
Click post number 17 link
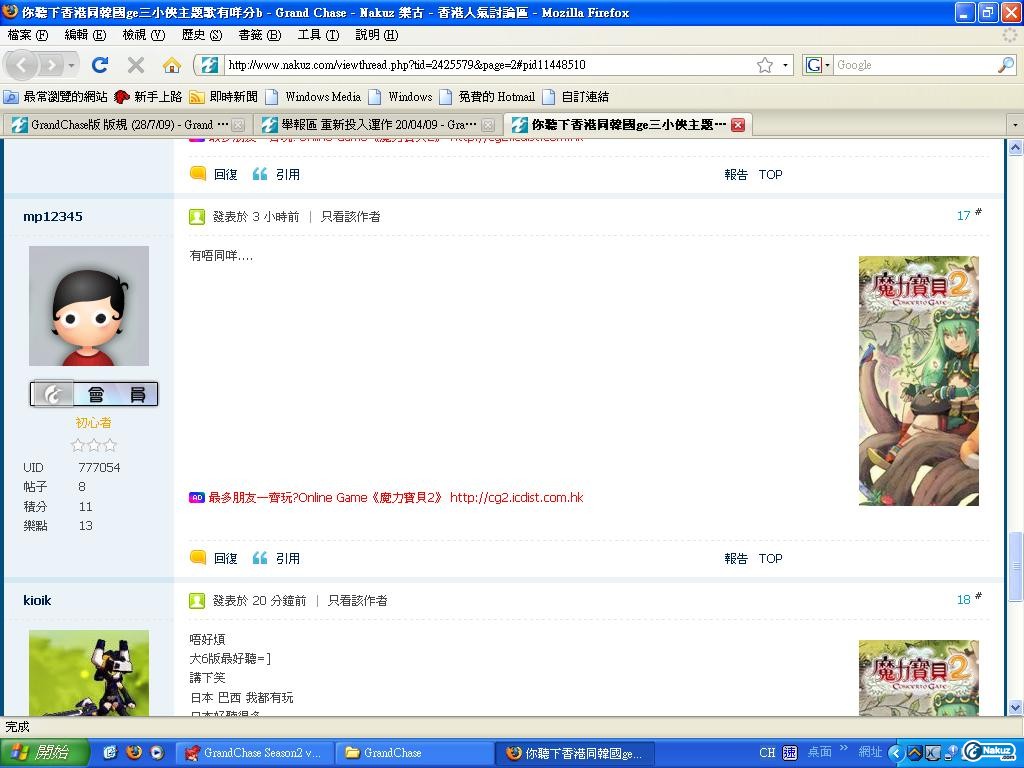(x=964, y=216)
